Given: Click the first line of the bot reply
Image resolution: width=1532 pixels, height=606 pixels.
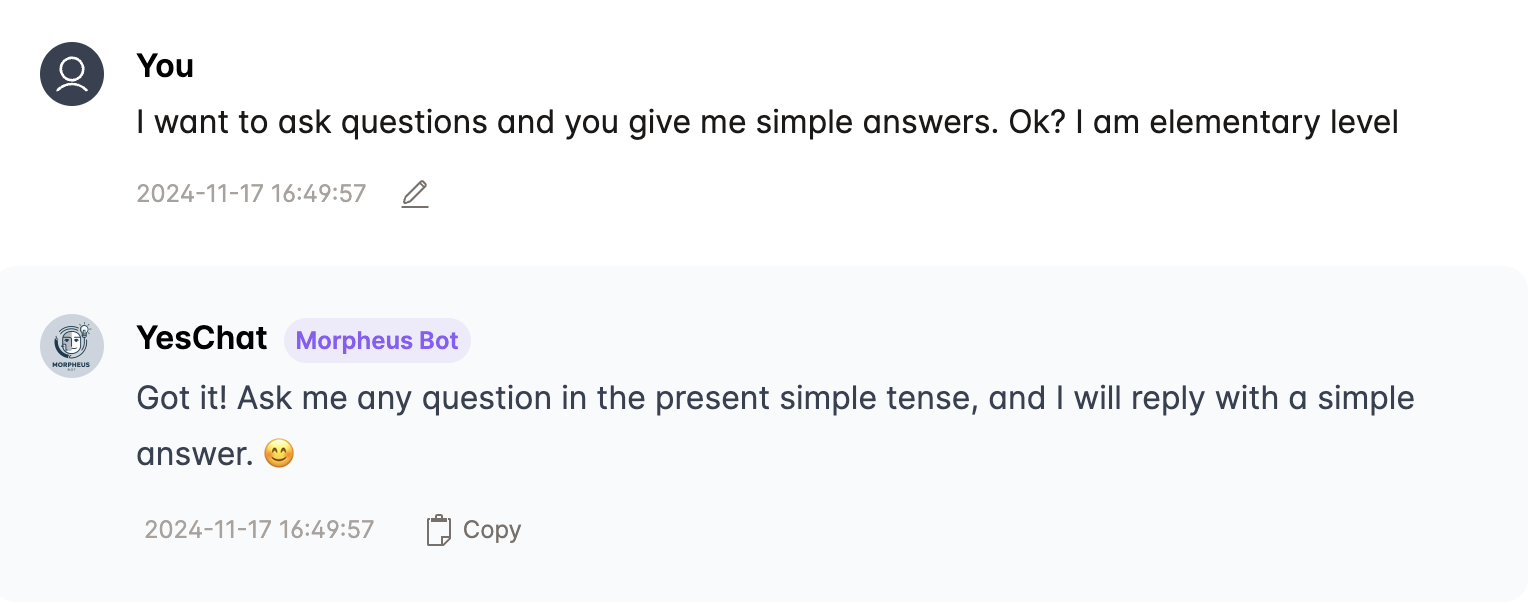Looking at the screenshot, I should pyautogui.click(x=775, y=398).
